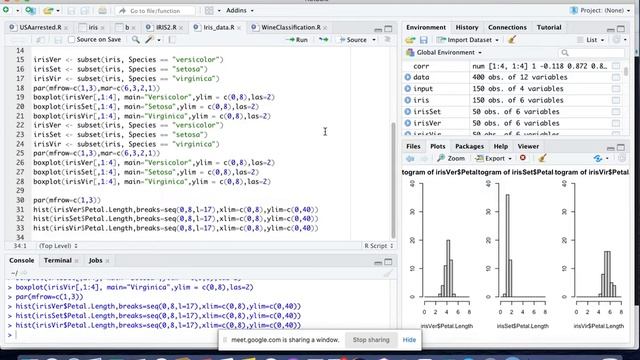Viewport: 640px width, 360px height.
Task: Click the Code Tools magic wand icon
Action: tap(149, 40)
